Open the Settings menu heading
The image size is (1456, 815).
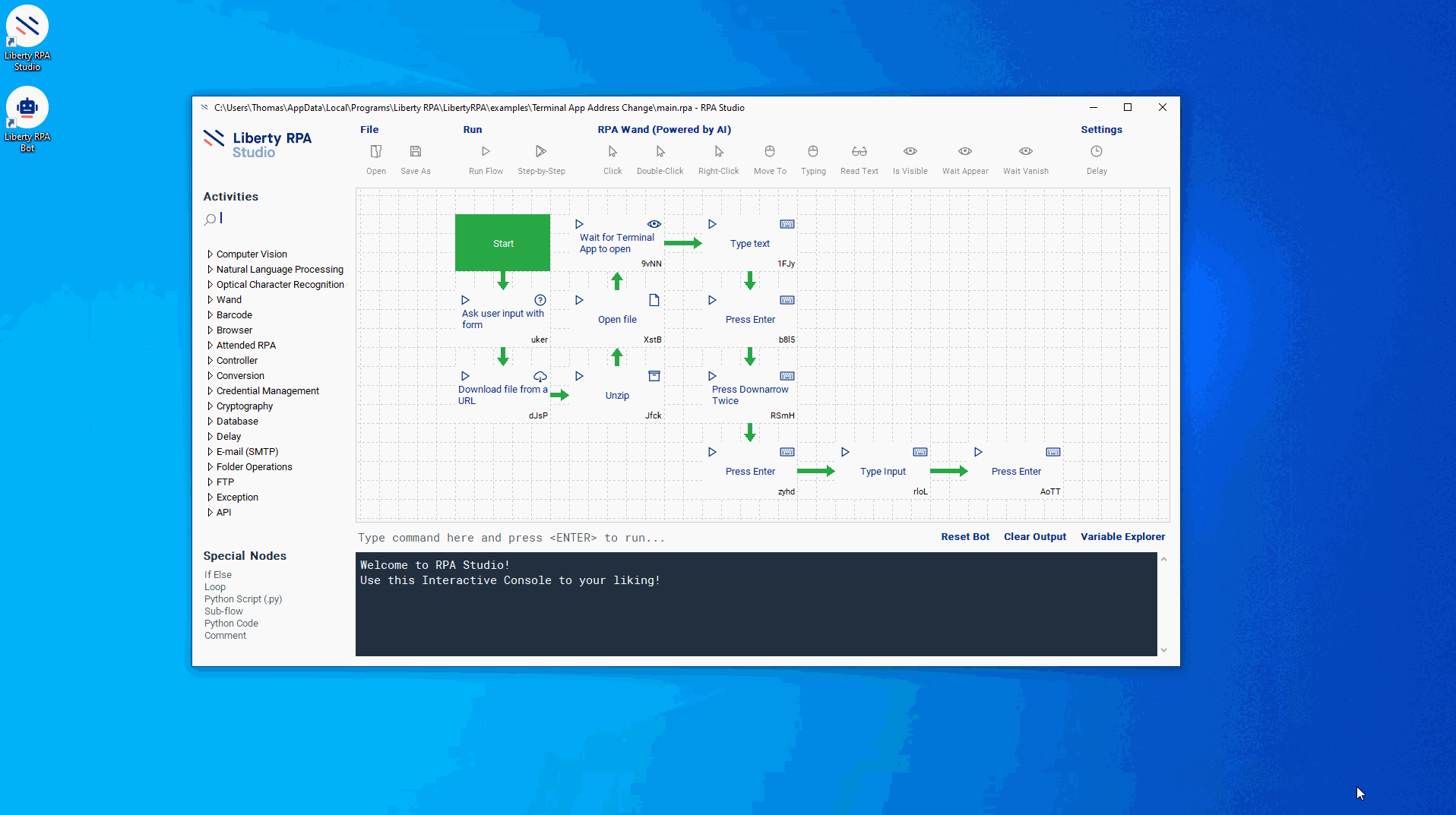(1101, 130)
